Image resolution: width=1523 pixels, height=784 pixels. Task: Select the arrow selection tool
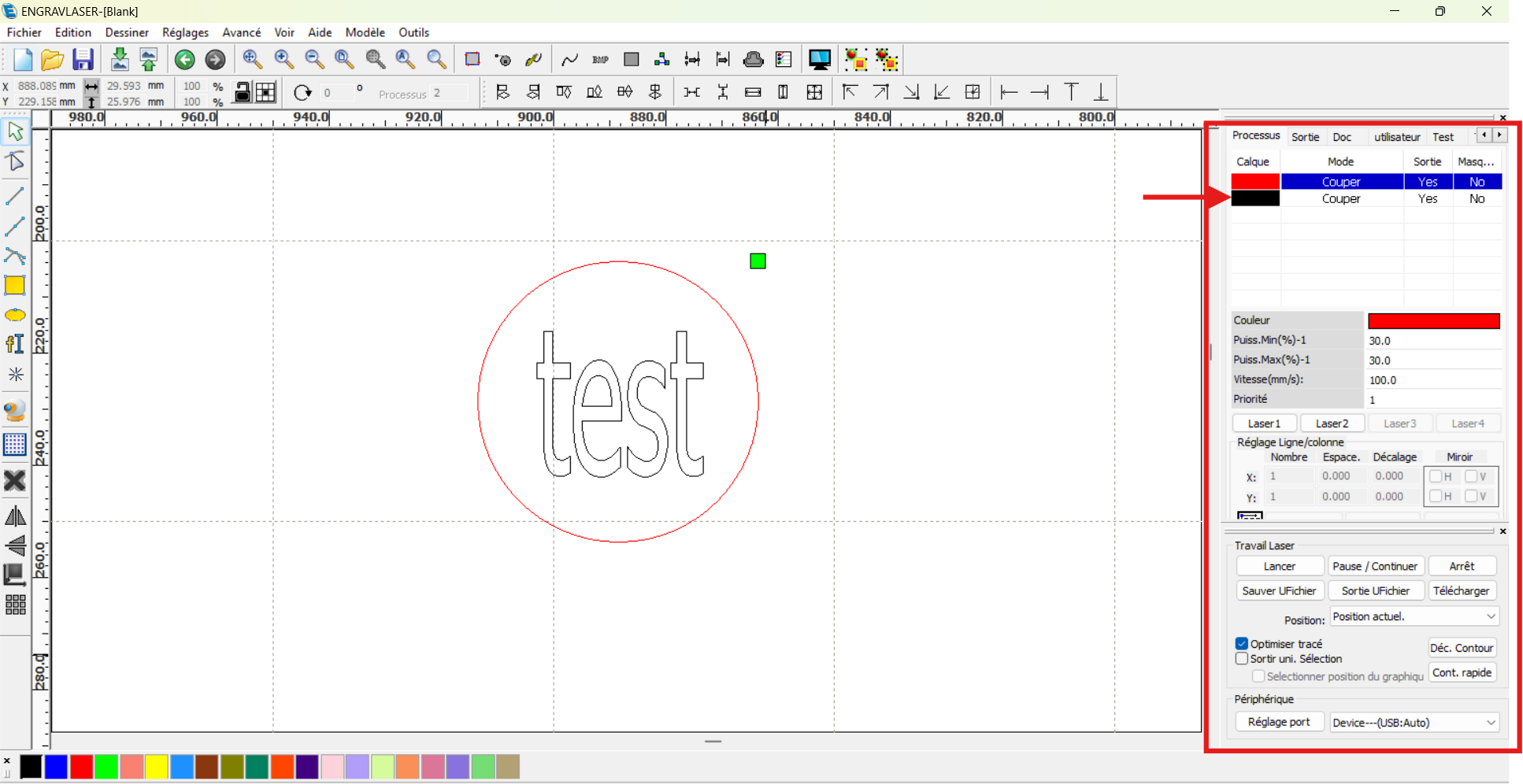tap(15, 131)
